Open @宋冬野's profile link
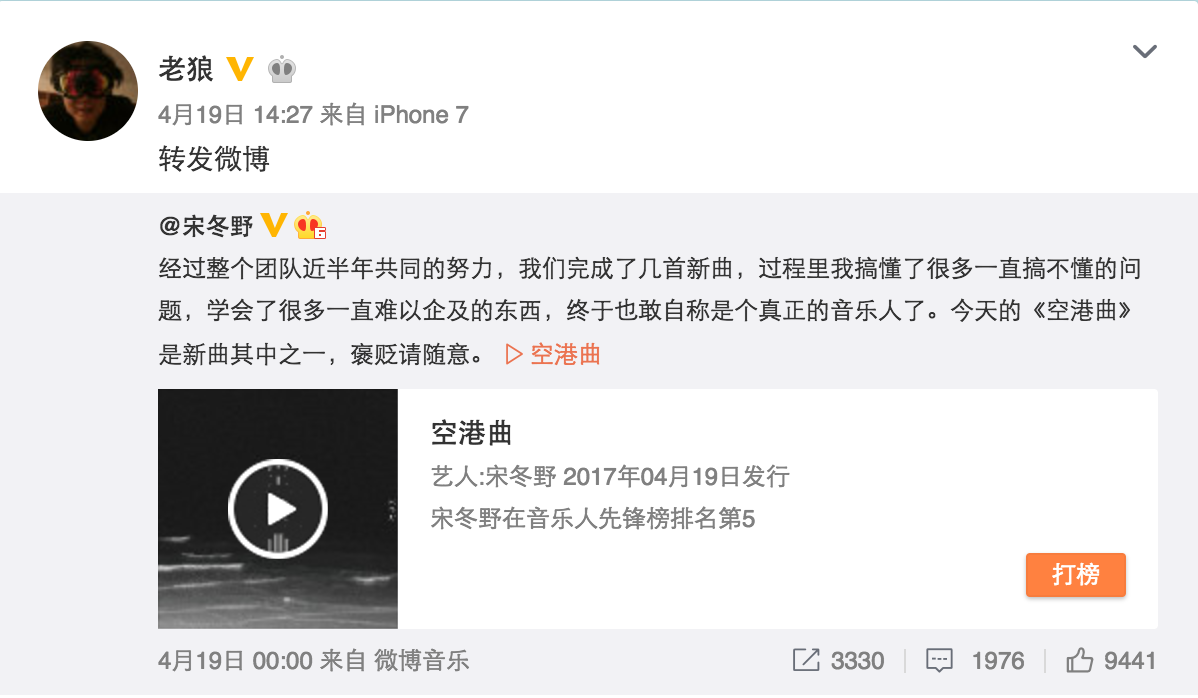The image size is (1198, 698). click(206, 226)
